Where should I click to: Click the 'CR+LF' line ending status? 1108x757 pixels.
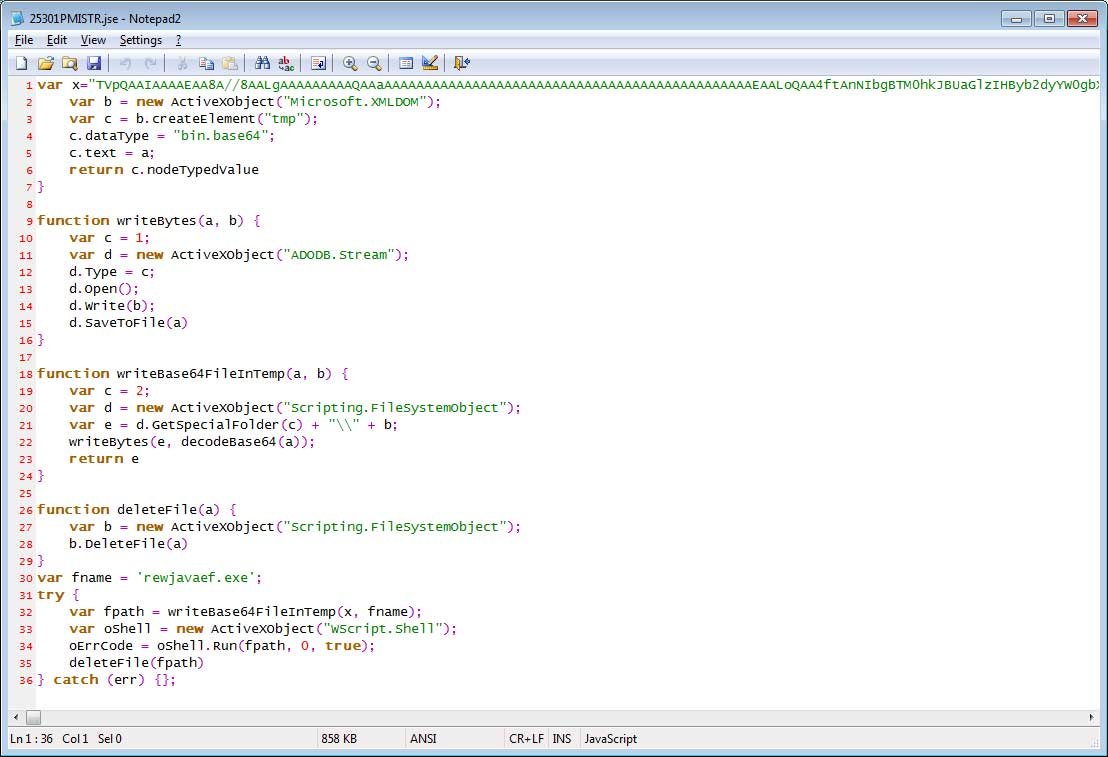526,739
